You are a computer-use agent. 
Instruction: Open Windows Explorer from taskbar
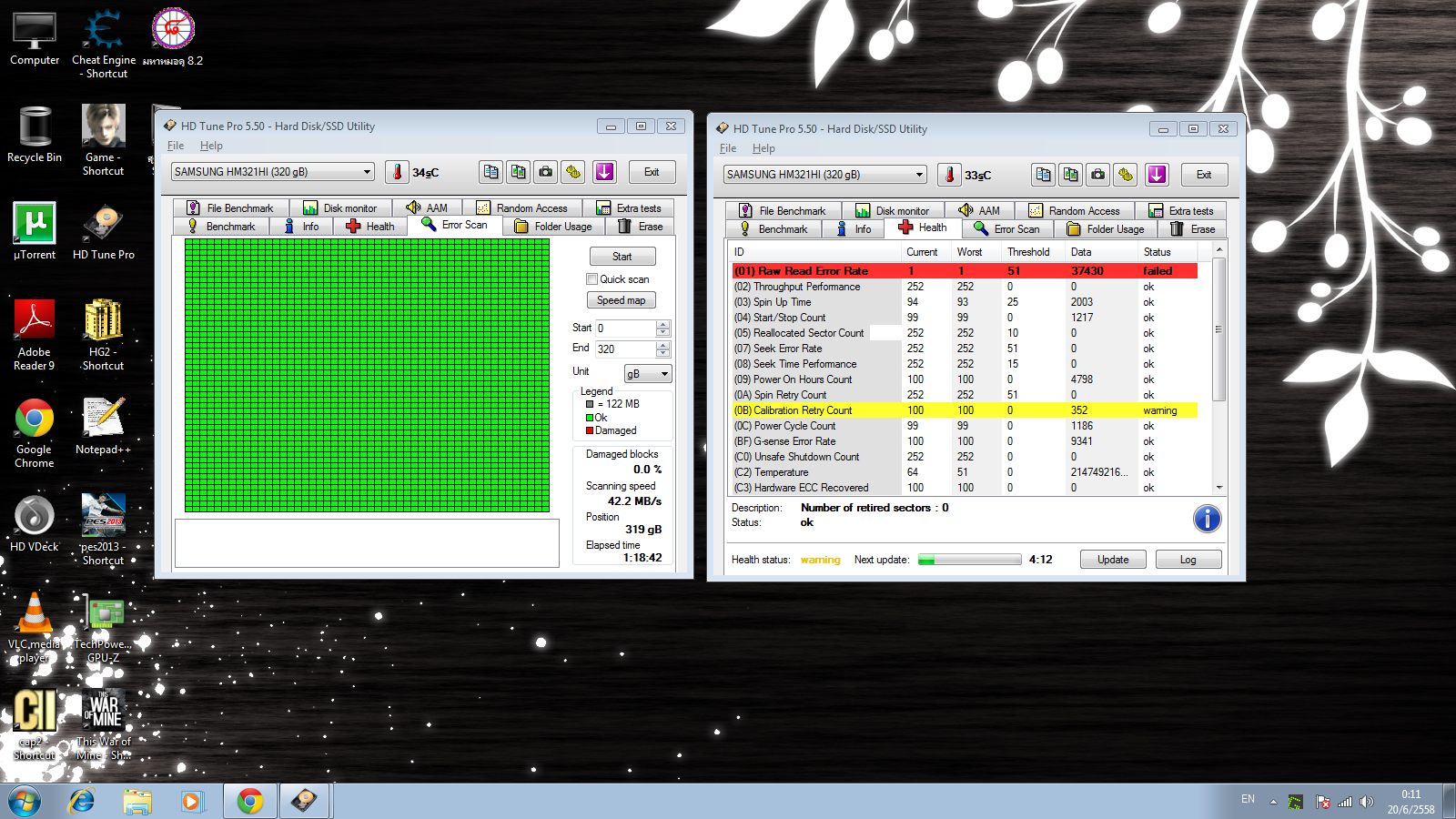[137, 801]
